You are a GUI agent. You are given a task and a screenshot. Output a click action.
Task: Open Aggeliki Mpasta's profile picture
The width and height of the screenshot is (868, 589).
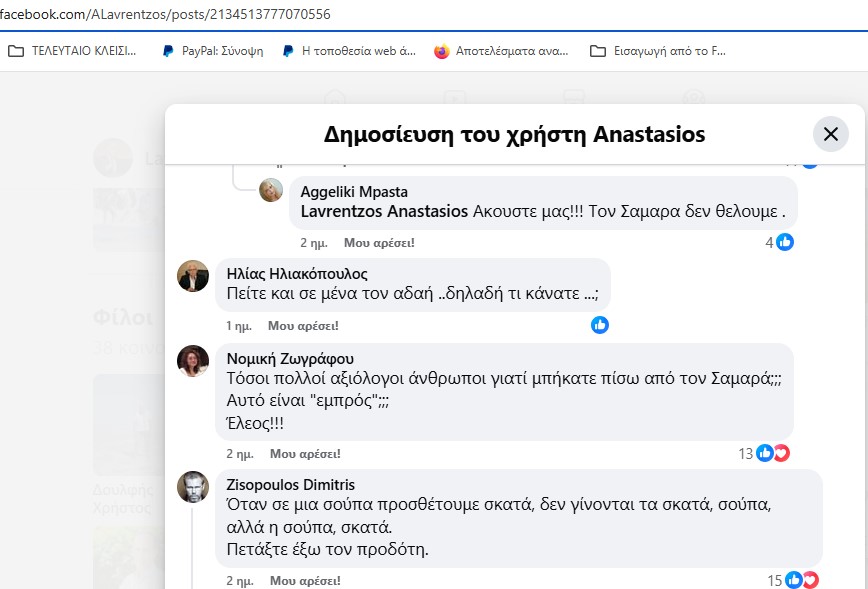(271, 190)
